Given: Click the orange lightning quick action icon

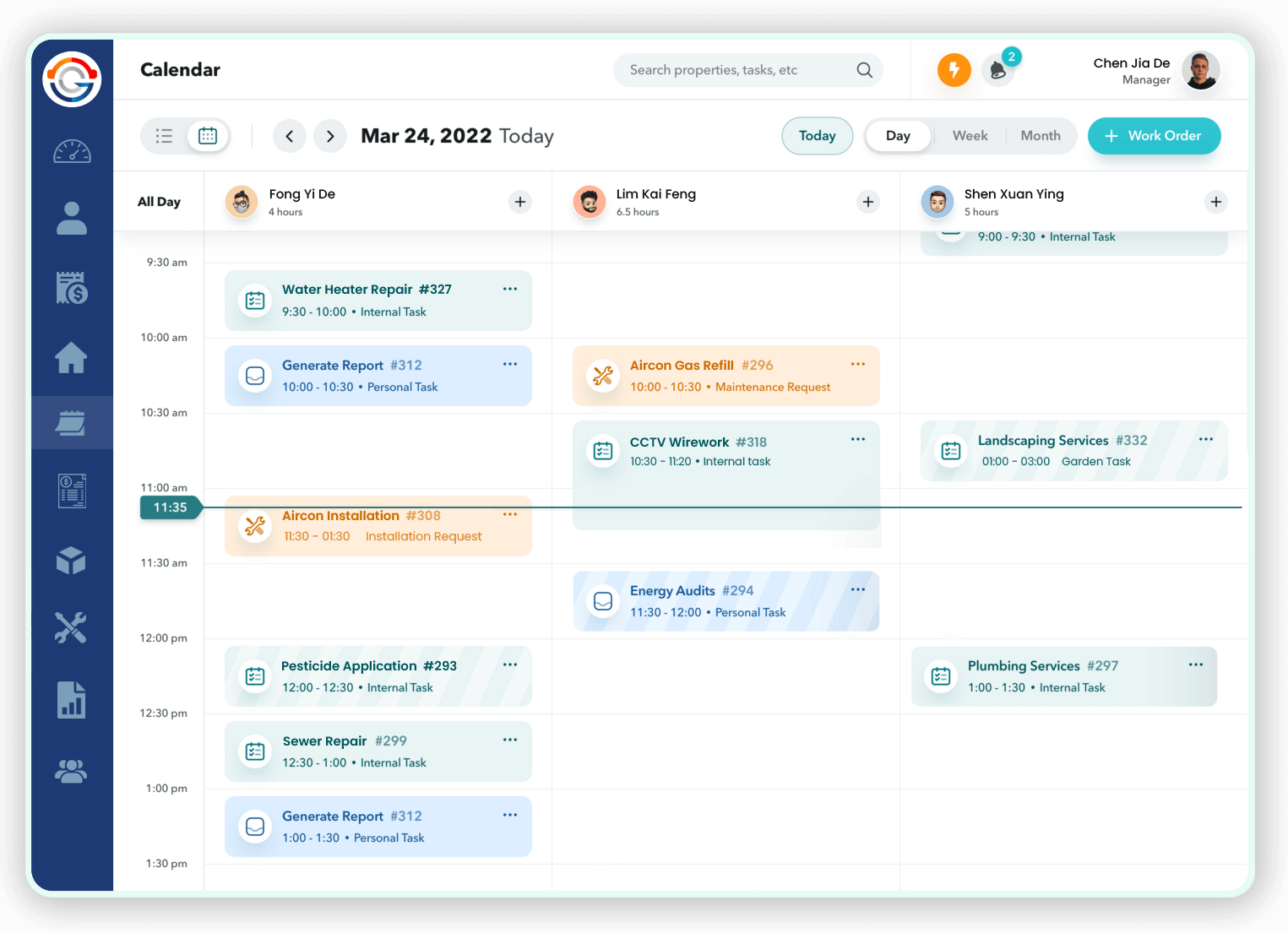Looking at the screenshot, I should (x=954, y=70).
